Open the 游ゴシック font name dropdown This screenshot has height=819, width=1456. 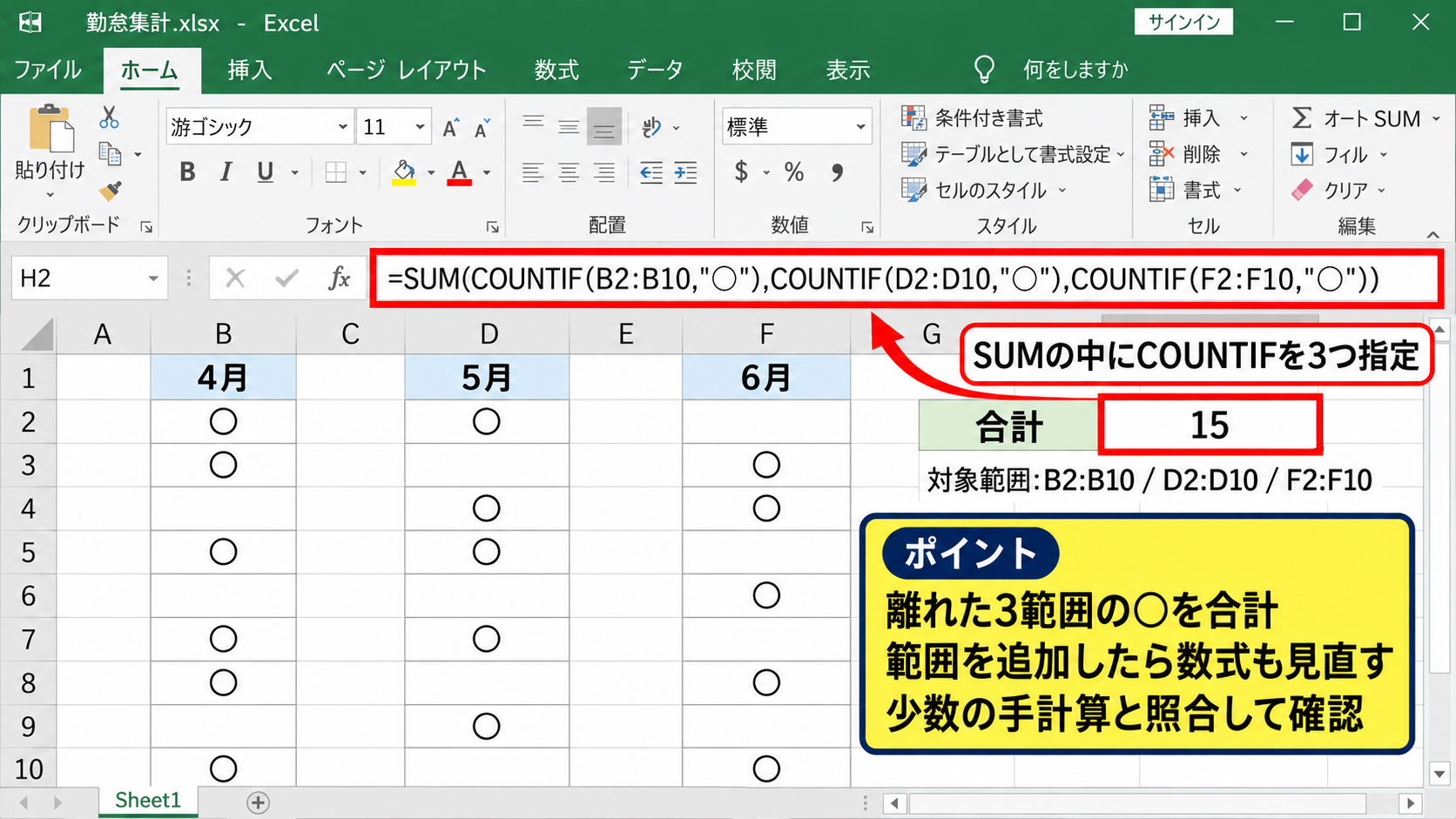point(342,128)
